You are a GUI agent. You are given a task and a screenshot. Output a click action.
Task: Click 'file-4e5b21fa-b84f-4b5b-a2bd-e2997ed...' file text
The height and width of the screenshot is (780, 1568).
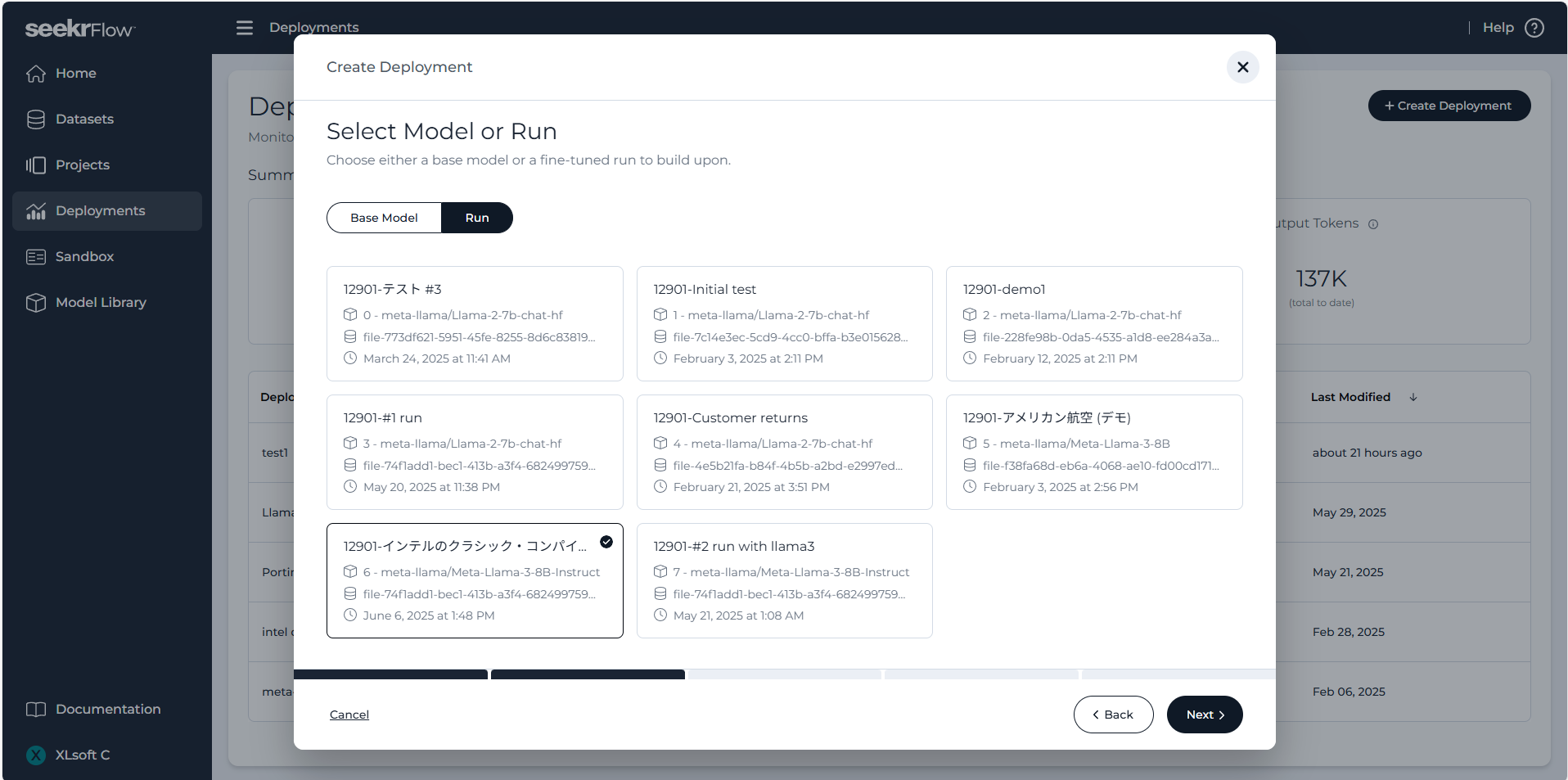pos(787,466)
